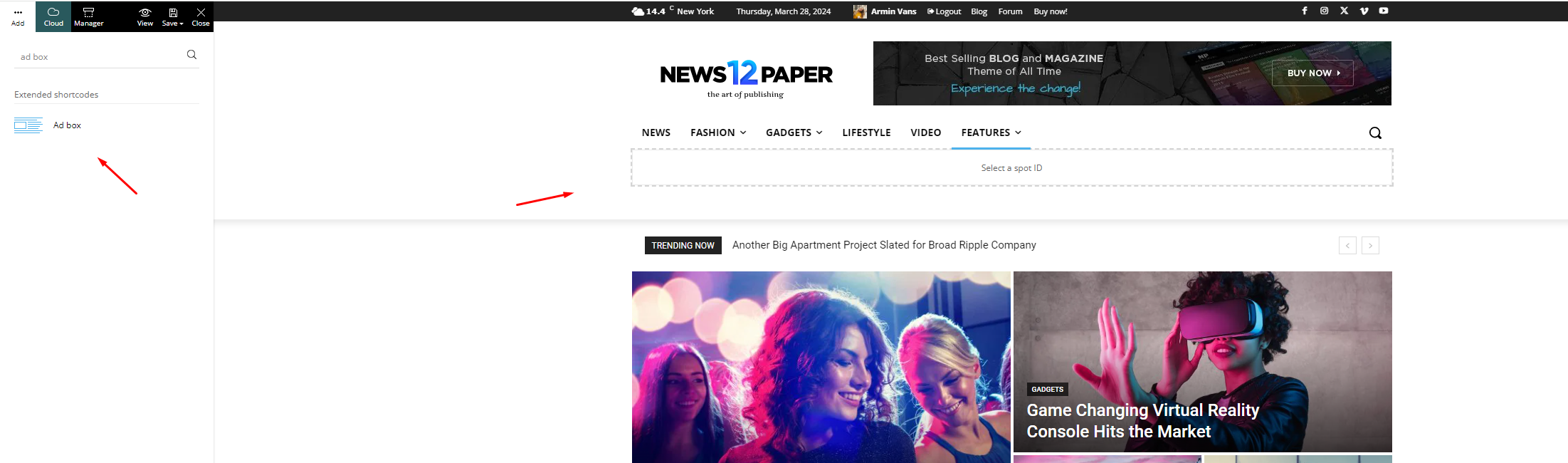
Task: Open the site search magnifier
Action: tap(1375, 133)
